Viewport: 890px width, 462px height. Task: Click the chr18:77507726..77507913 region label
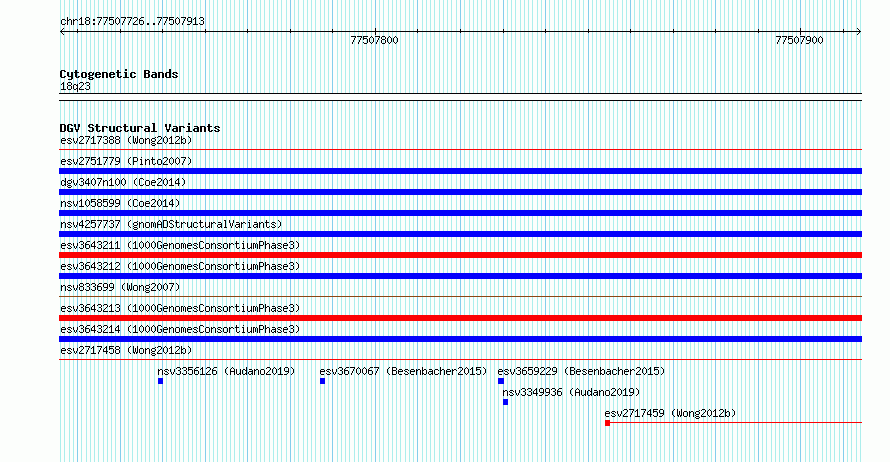(x=132, y=21)
